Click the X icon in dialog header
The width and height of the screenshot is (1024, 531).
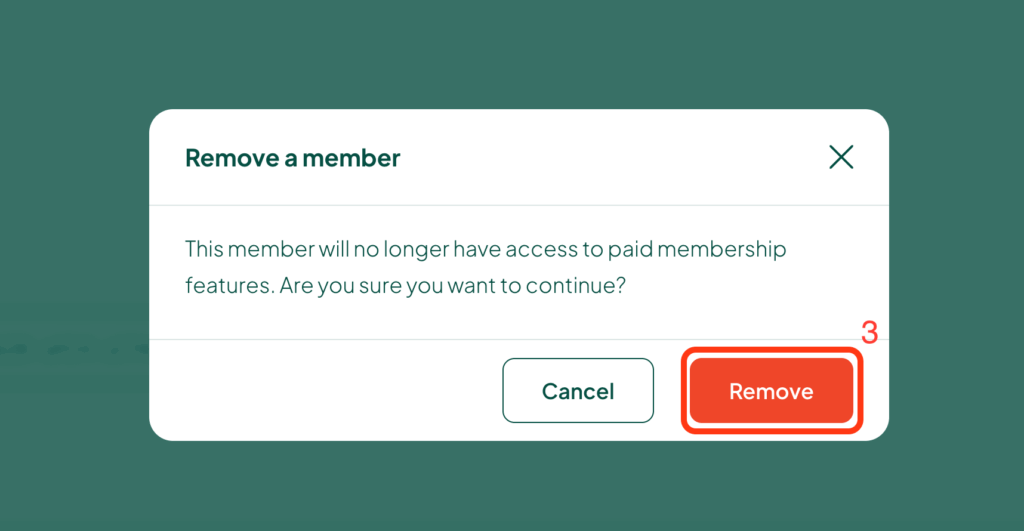(x=841, y=157)
